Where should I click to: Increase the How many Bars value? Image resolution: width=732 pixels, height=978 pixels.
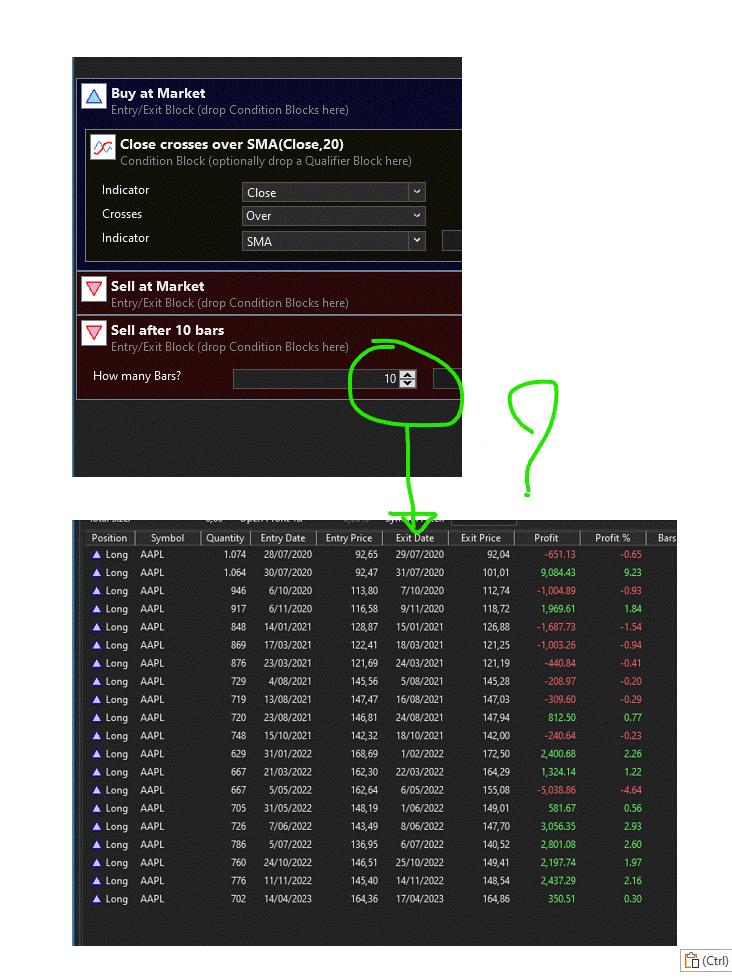pos(407,374)
